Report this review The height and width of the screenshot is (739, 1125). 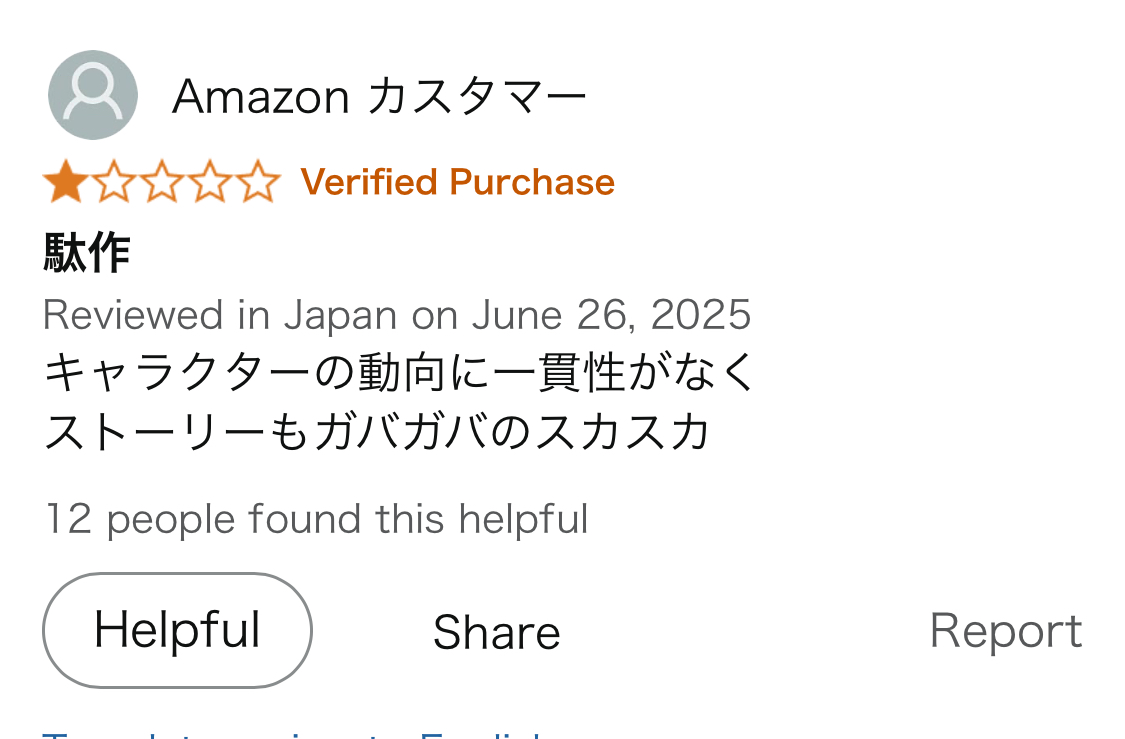(1006, 631)
